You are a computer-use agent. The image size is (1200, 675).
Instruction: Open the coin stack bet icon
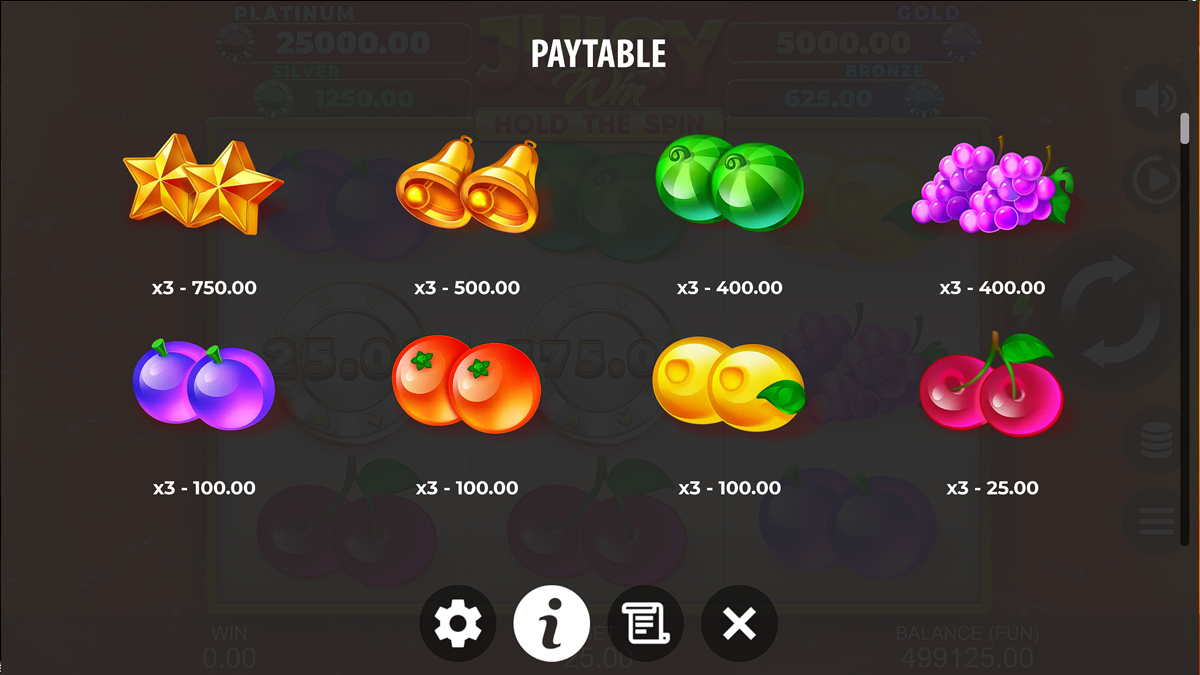click(1156, 440)
